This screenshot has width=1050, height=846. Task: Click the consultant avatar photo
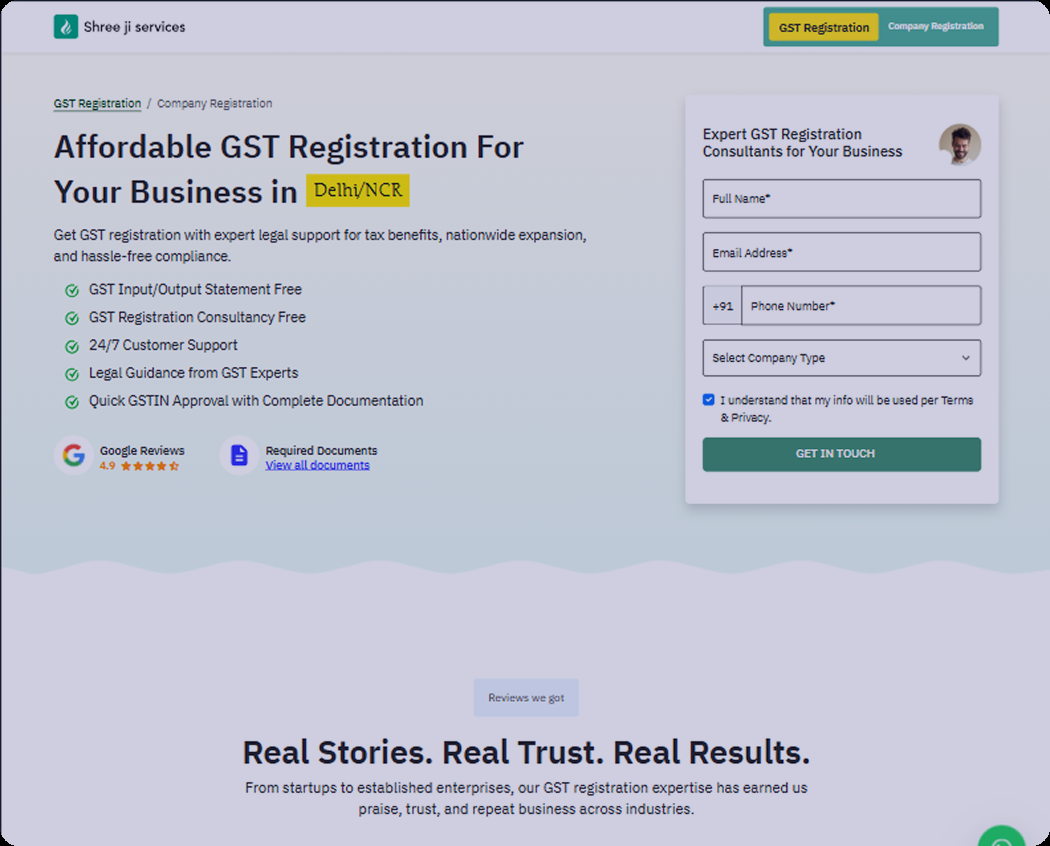pyautogui.click(x=959, y=145)
